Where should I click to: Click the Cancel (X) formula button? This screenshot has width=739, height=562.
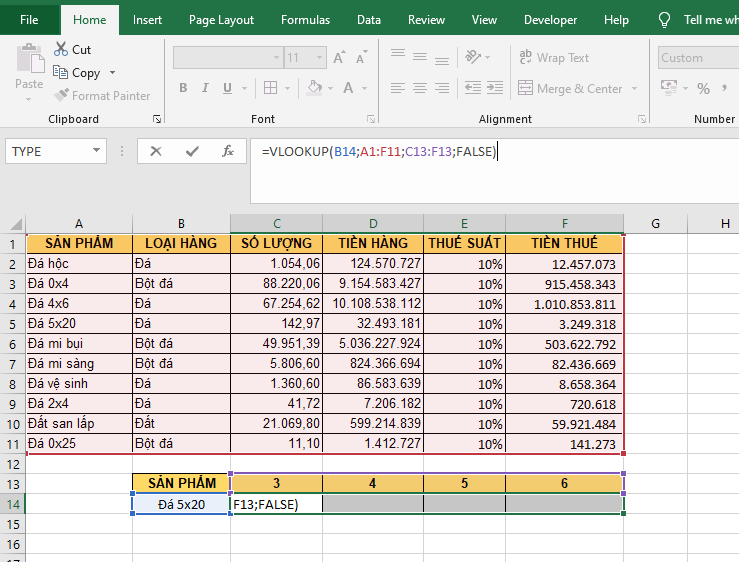tap(155, 151)
